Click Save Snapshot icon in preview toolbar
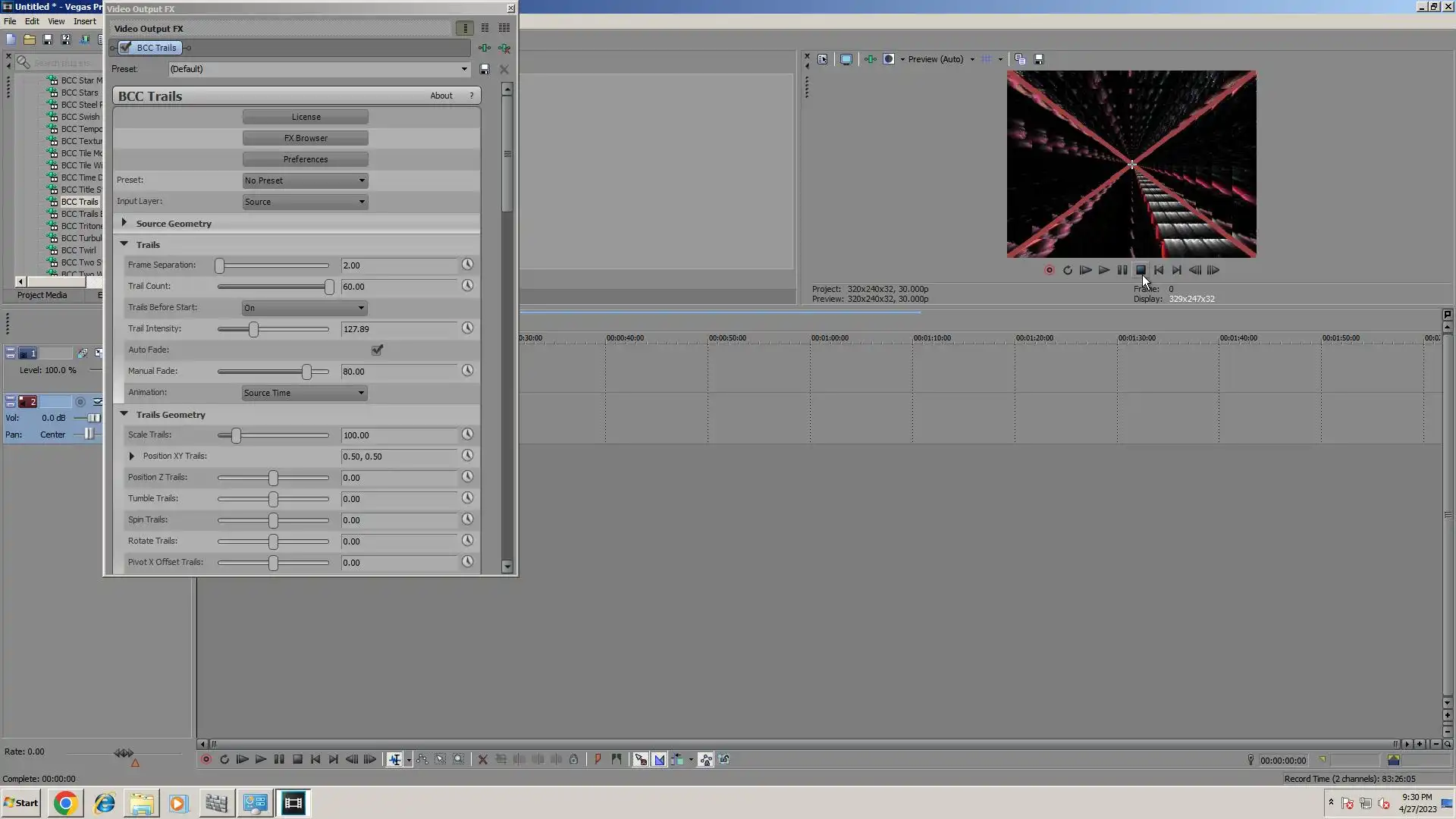Screen dimensions: 1456x819 (1039, 59)
